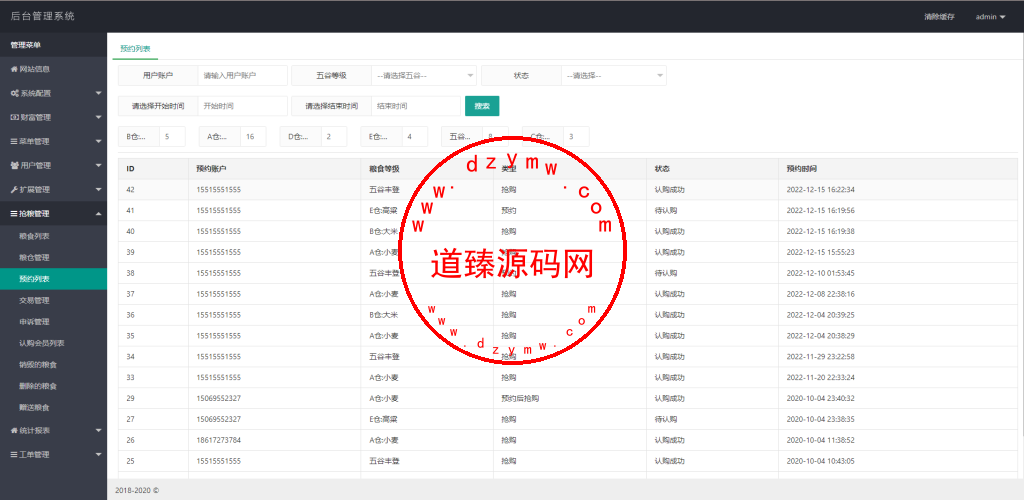This screenshot has height=500, width=1024.
Task: Click the list icon beside 工单管理
Action: pyautogui.click(x=14, y=454)
